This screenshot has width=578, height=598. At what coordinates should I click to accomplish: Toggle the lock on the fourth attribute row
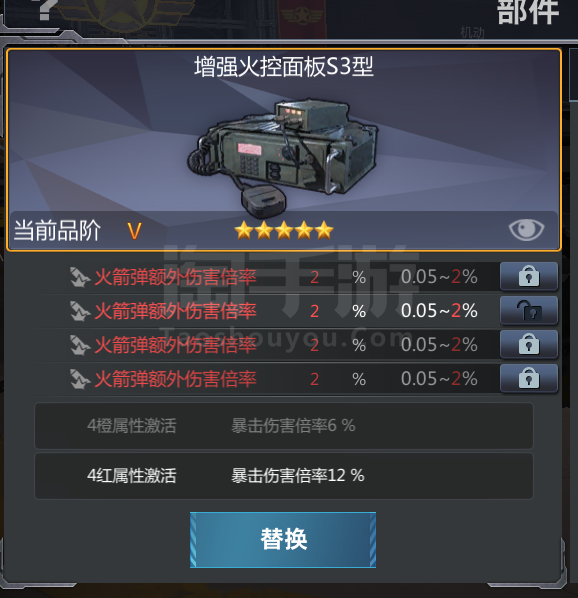(x=529, y=378)
